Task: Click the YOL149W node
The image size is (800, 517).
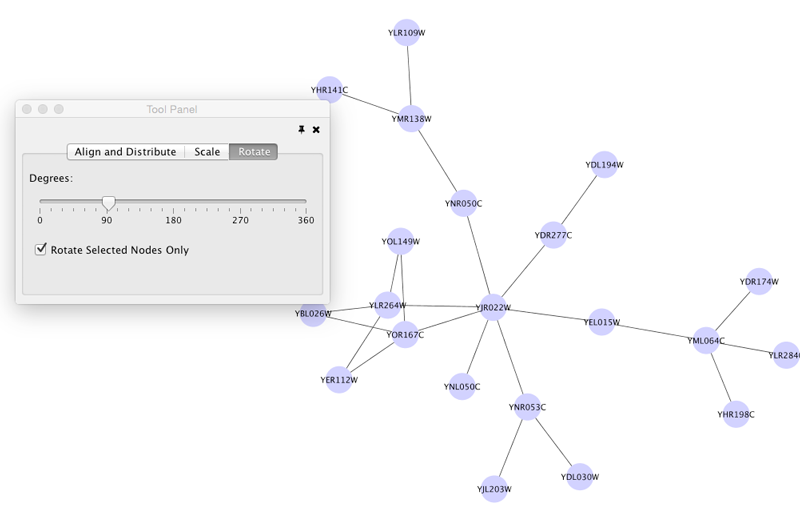Action: pos(400,241)
